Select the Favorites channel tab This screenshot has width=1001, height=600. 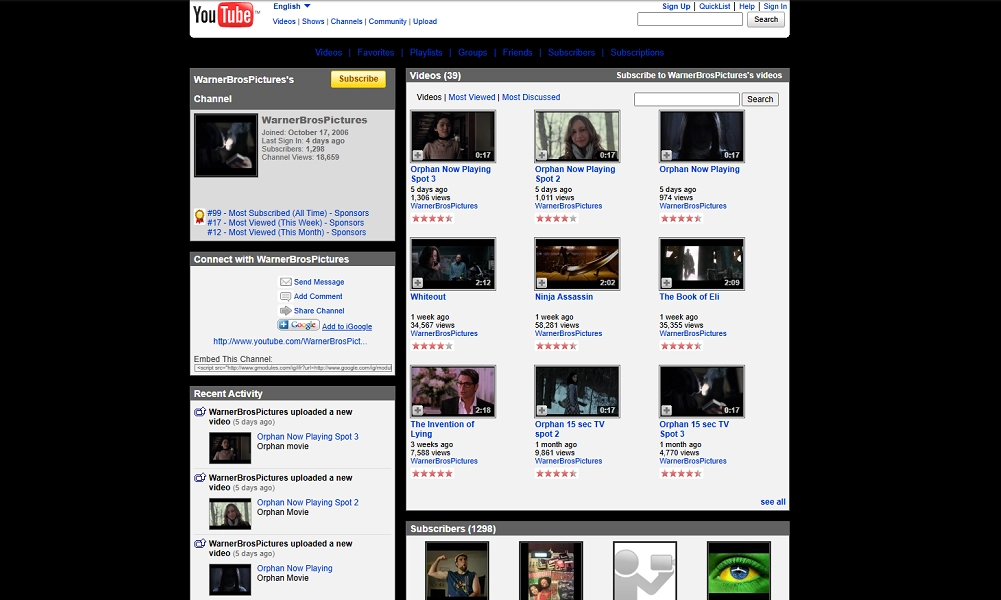(x=375, y=52)
